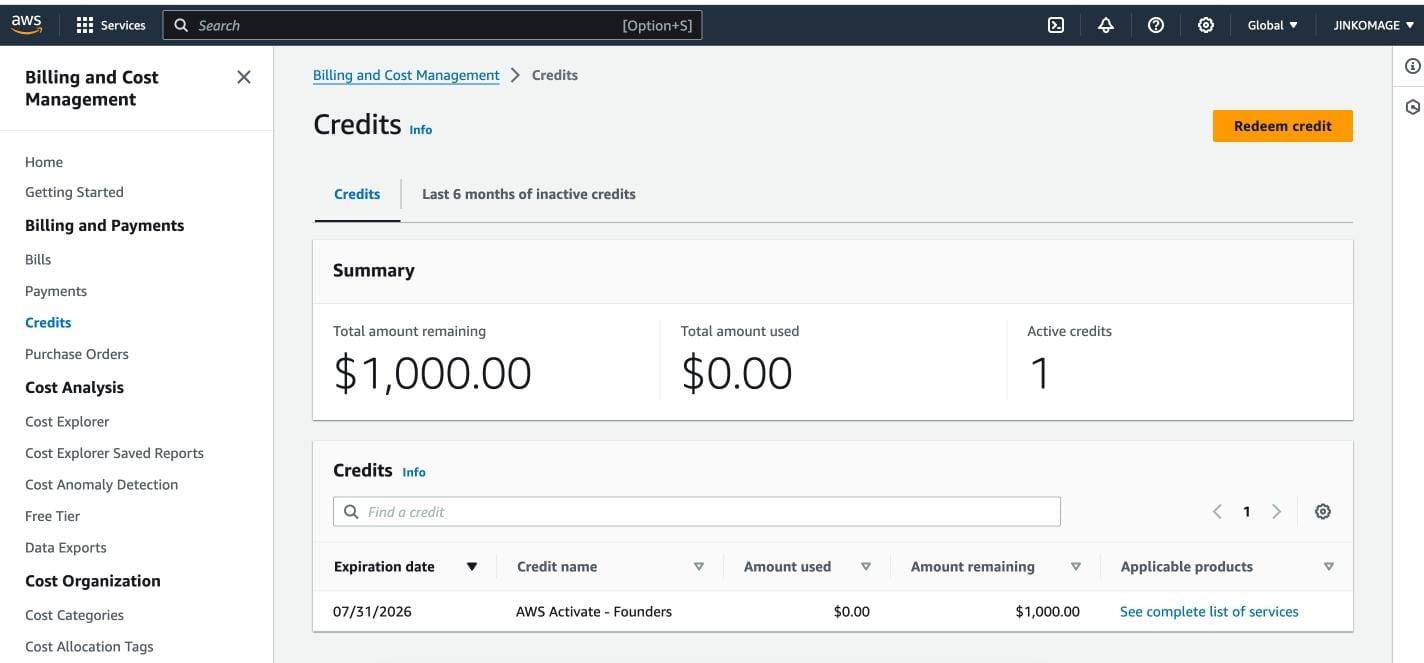The image size is (1424, 663).
Task: Open Purchase Orders in sidebar
Action: (x=77, y=354)
